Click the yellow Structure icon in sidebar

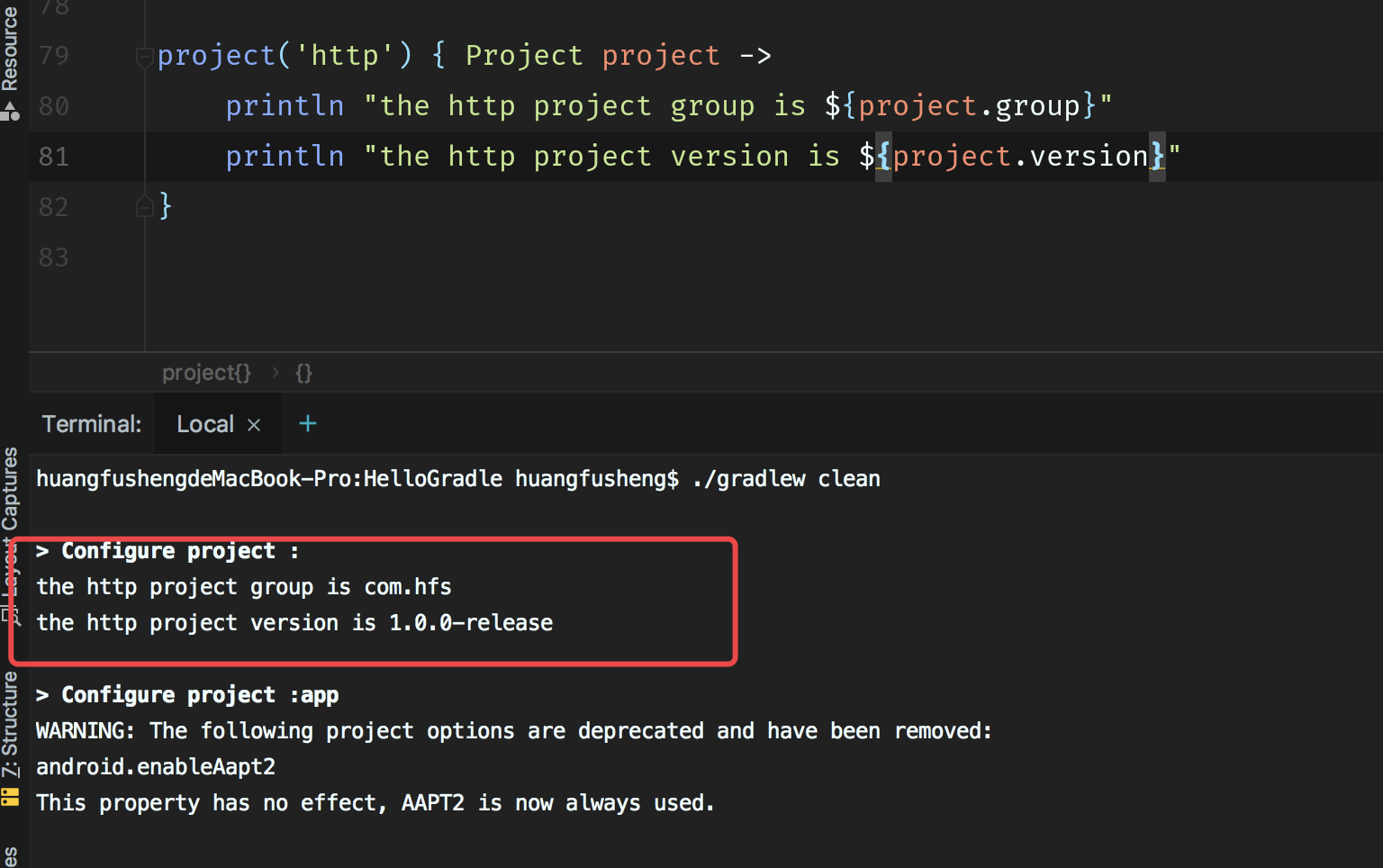click(10, 797)
